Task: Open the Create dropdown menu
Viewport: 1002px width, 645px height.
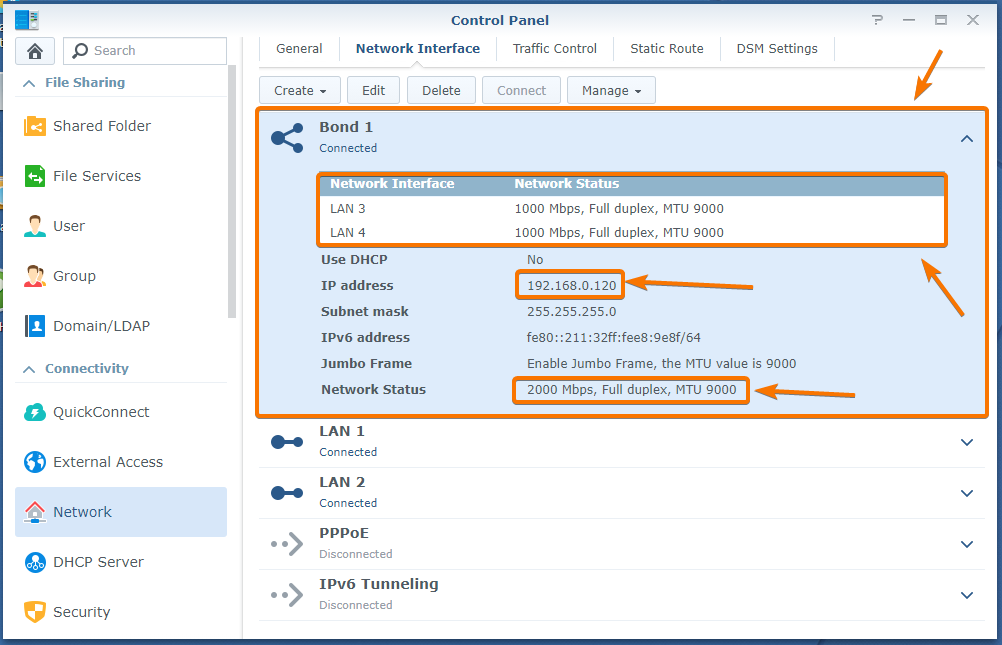Action: click(300, 90)
